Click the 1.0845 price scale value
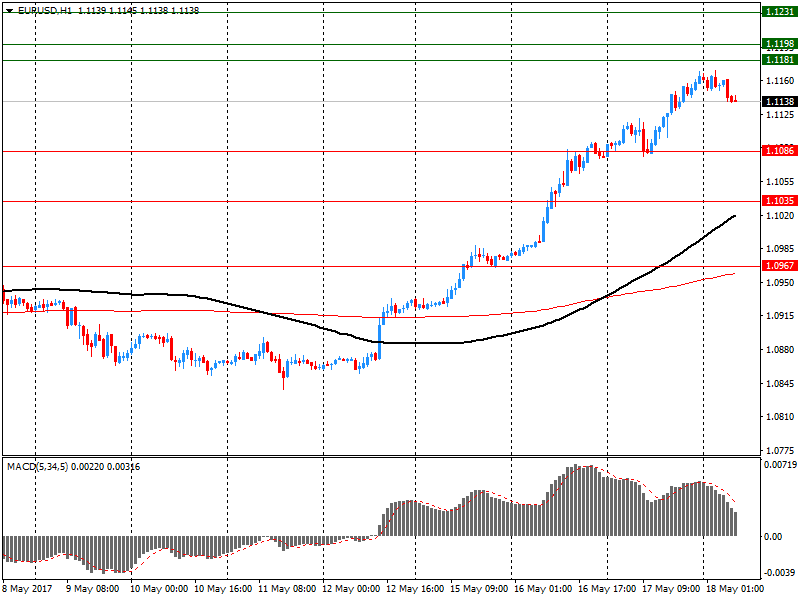This screenshot has height=600, width=800. (x=780, y=383)
